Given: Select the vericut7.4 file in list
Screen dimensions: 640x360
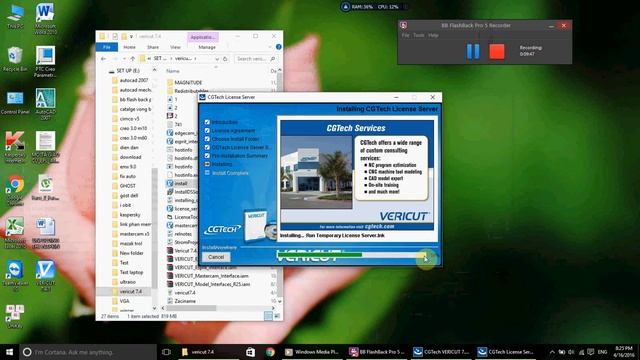Looking at the screenshot, I should pos(185,293).
